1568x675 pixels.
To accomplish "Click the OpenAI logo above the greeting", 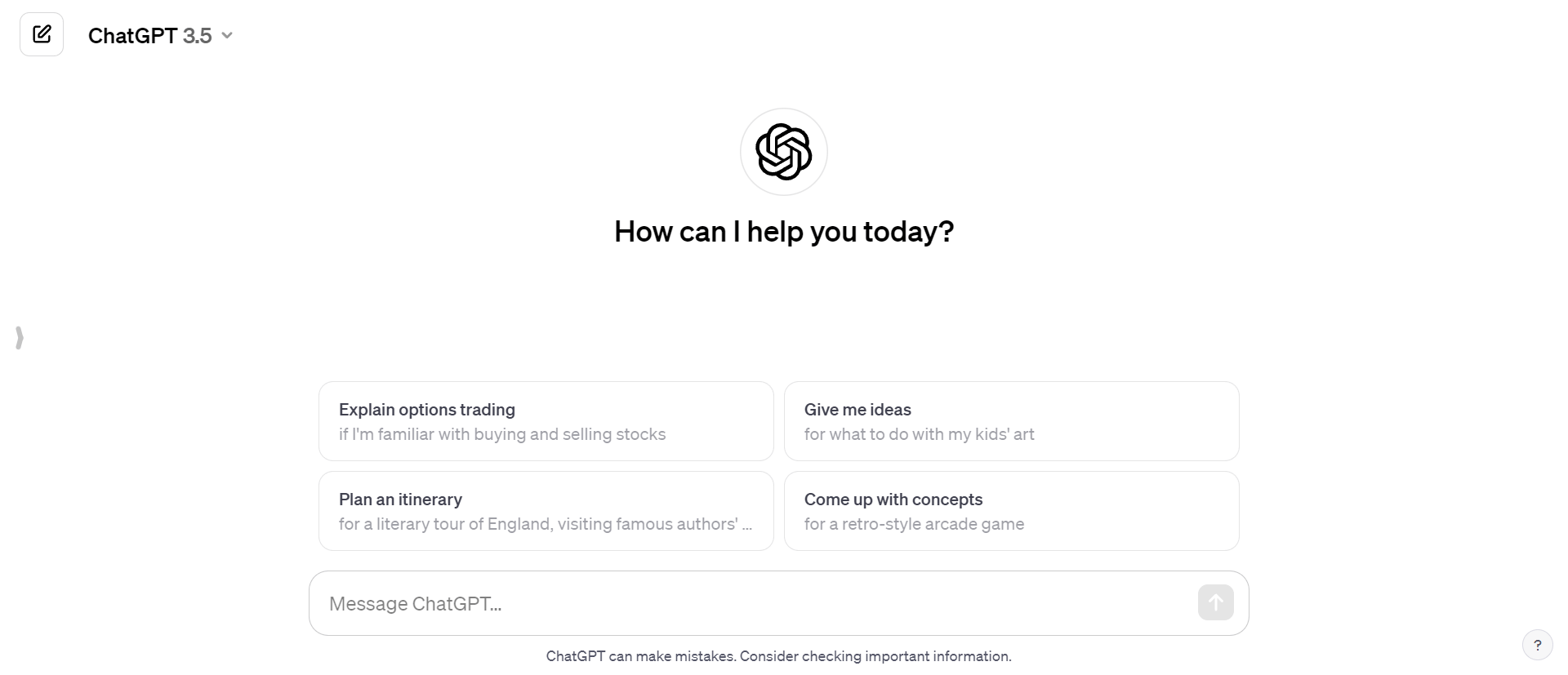I will pos(783,152).
